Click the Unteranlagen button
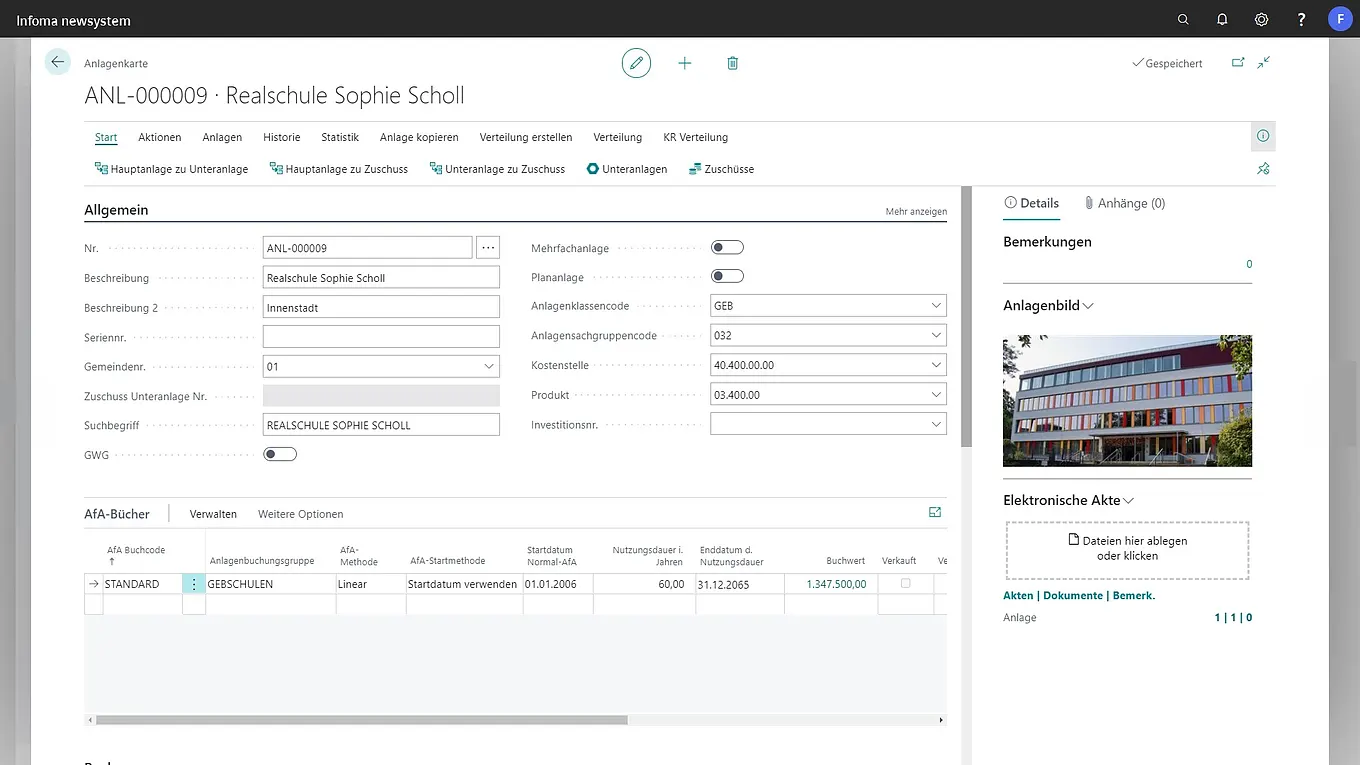Viewport: 1360px width, 765px height. coord(627,169)
